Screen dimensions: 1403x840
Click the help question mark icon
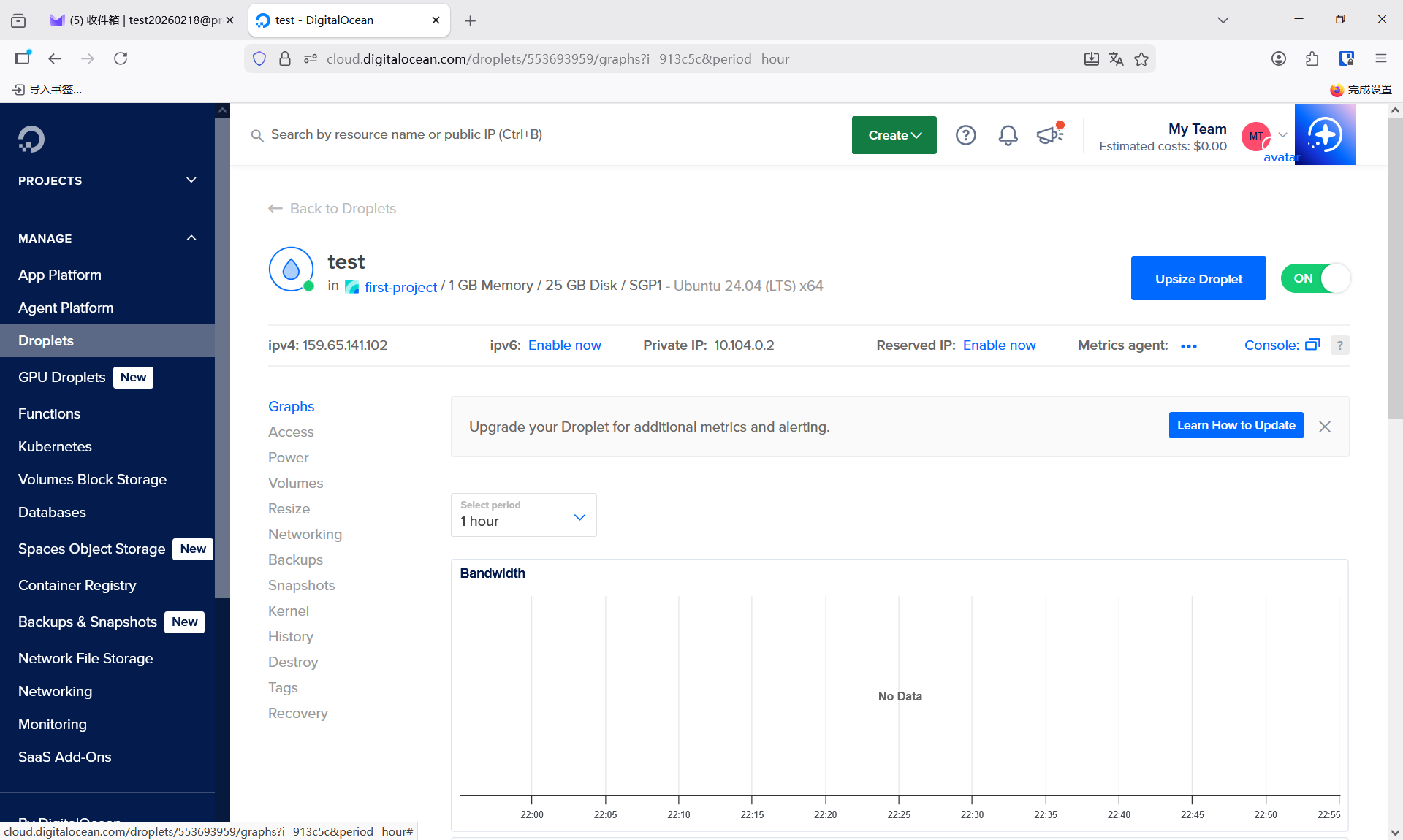pos(965,135)
